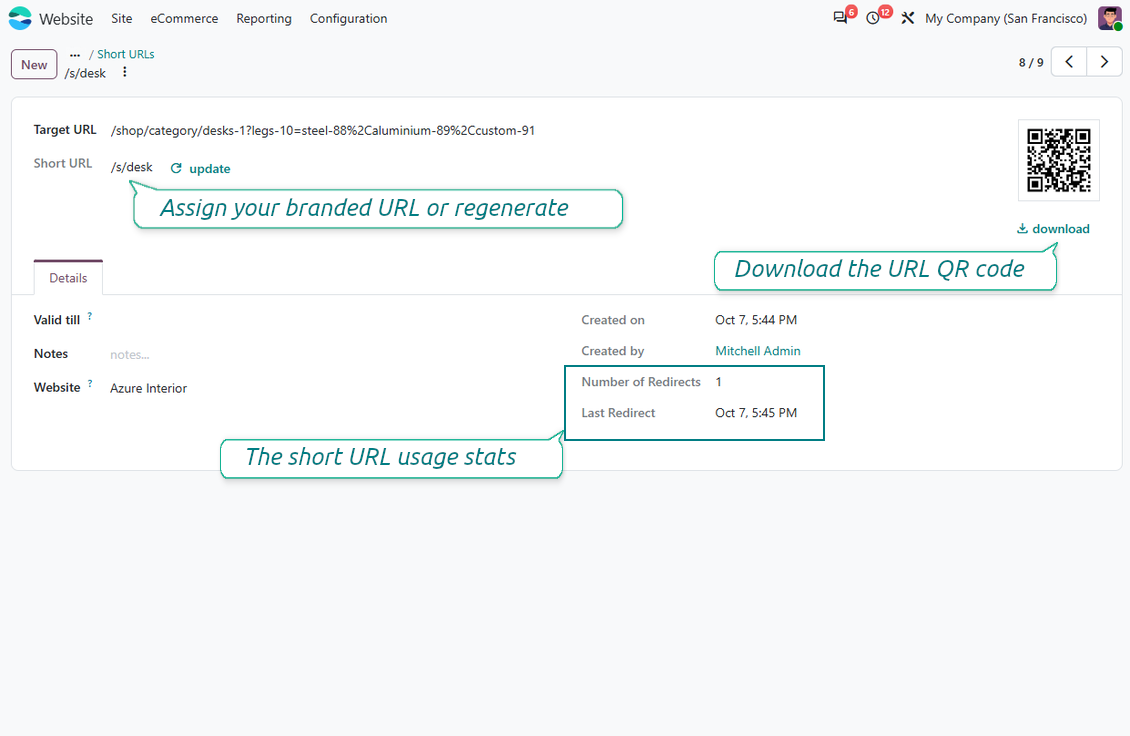1130x736 pixels.
Task: Click the New button
Action: [x=34, y=64]
